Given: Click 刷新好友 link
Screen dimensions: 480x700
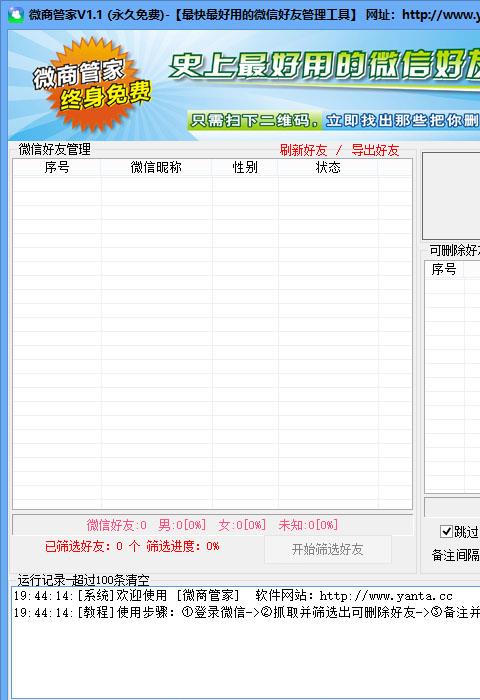Looking at the screenshot, I should pyautogui.click(x=303, y=150).
